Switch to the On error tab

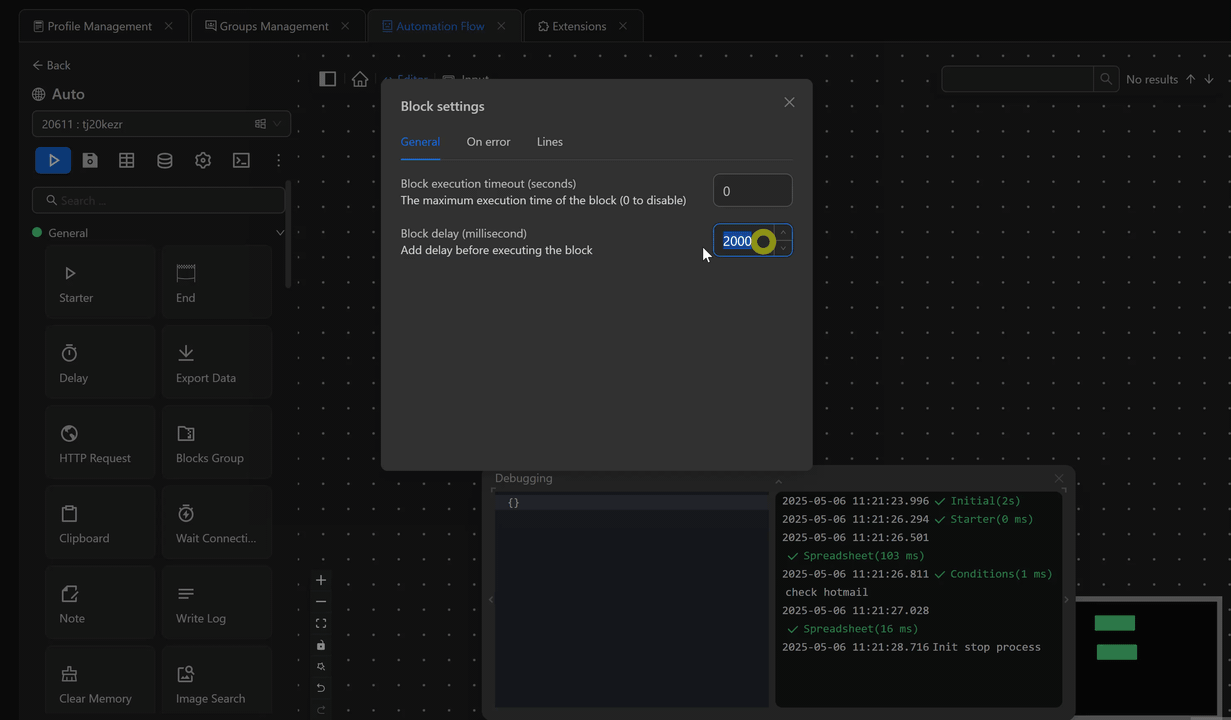[488, 142]
